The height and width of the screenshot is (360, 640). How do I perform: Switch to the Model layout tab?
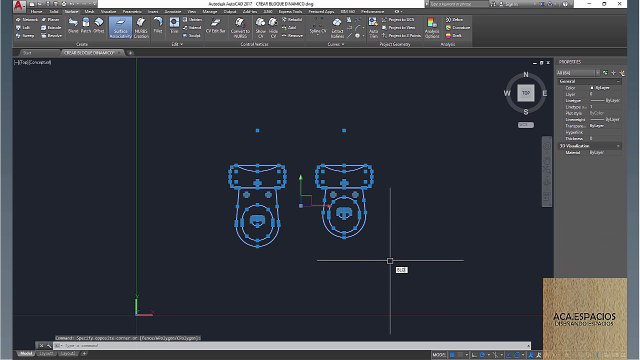pos(26,353)
